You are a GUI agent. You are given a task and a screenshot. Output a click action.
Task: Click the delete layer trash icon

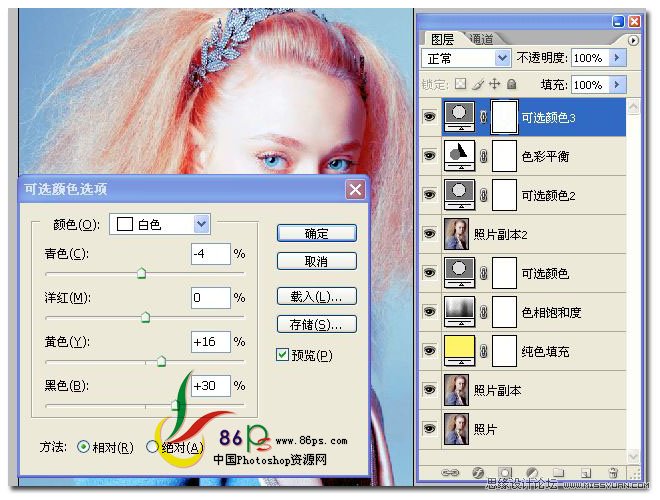point(613,473)
